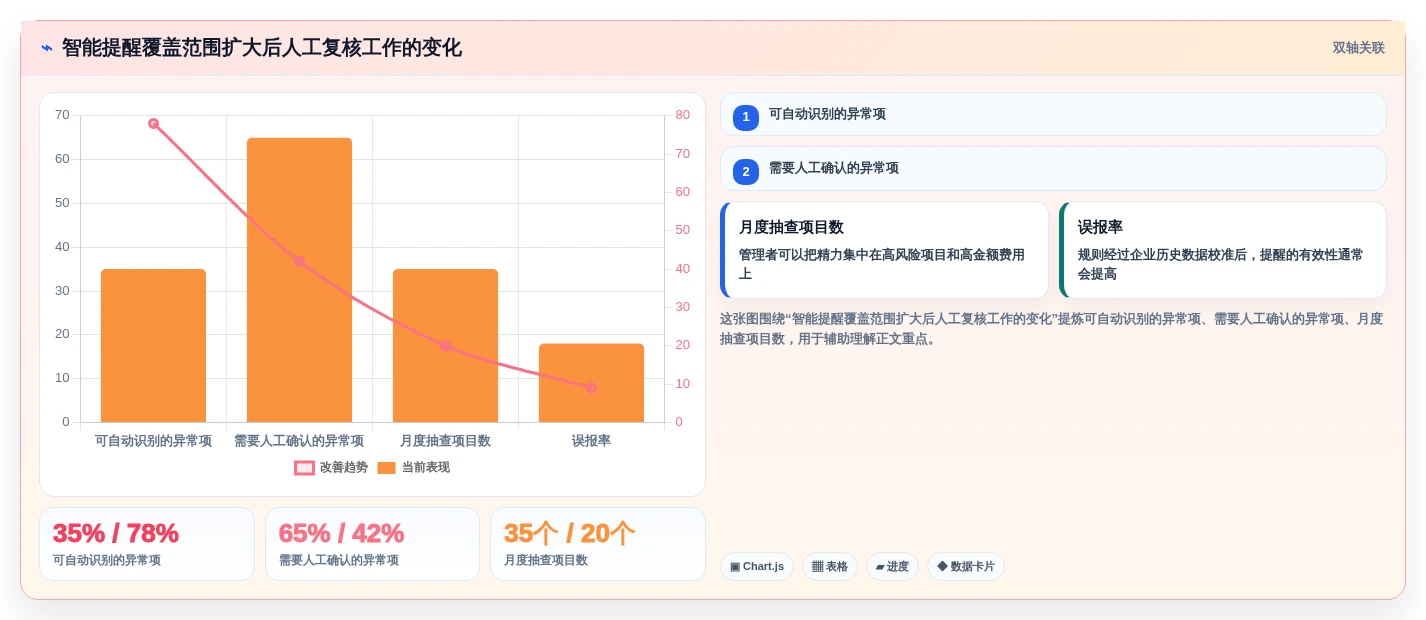The image size is (1426, 620).
Task: Click the orange bar for 误报率
Action: [591, 383]
